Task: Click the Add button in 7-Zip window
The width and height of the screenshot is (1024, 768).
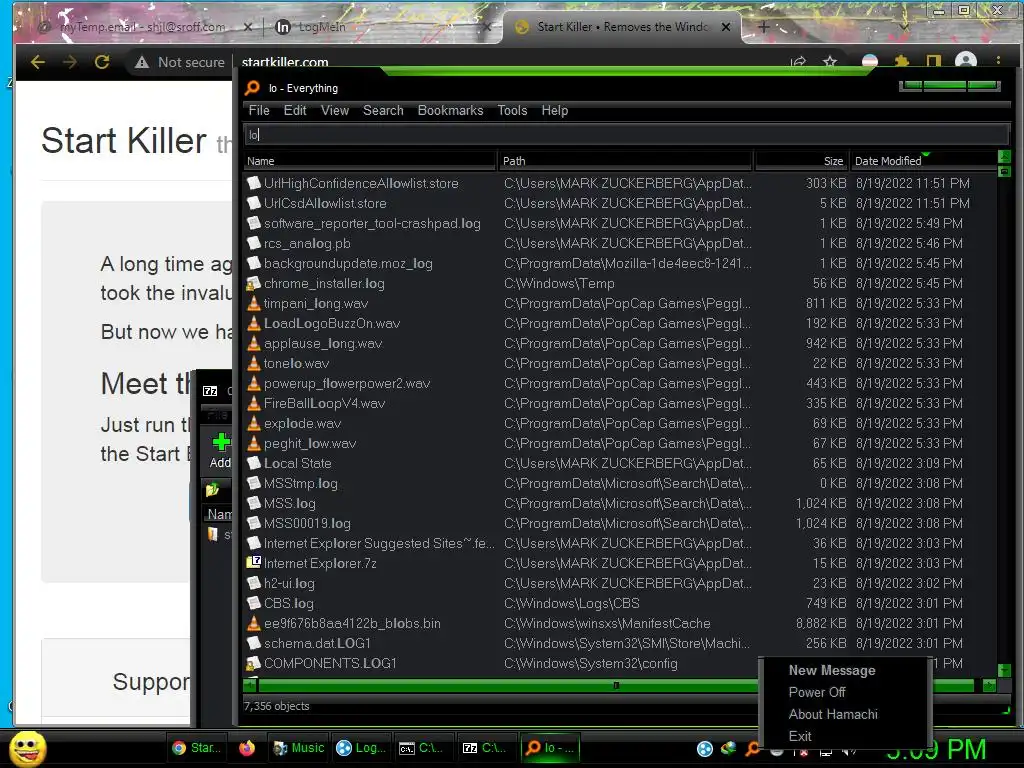Action: (x=221, y=451)
